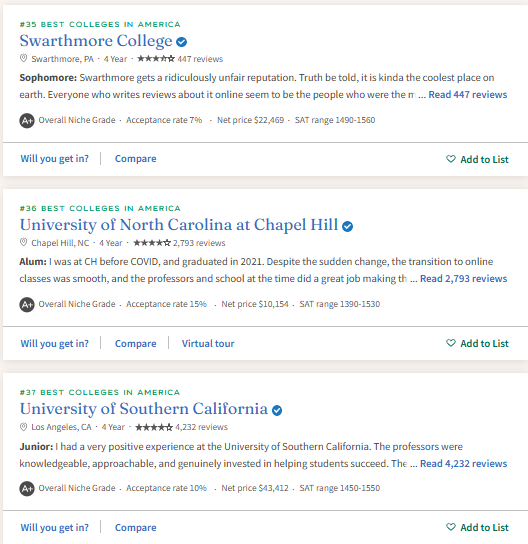Viewport: 528px width, 544px height.
Task: Open Swarthmore College profile title
Action: pyautogui.click(x=96, y=41)
